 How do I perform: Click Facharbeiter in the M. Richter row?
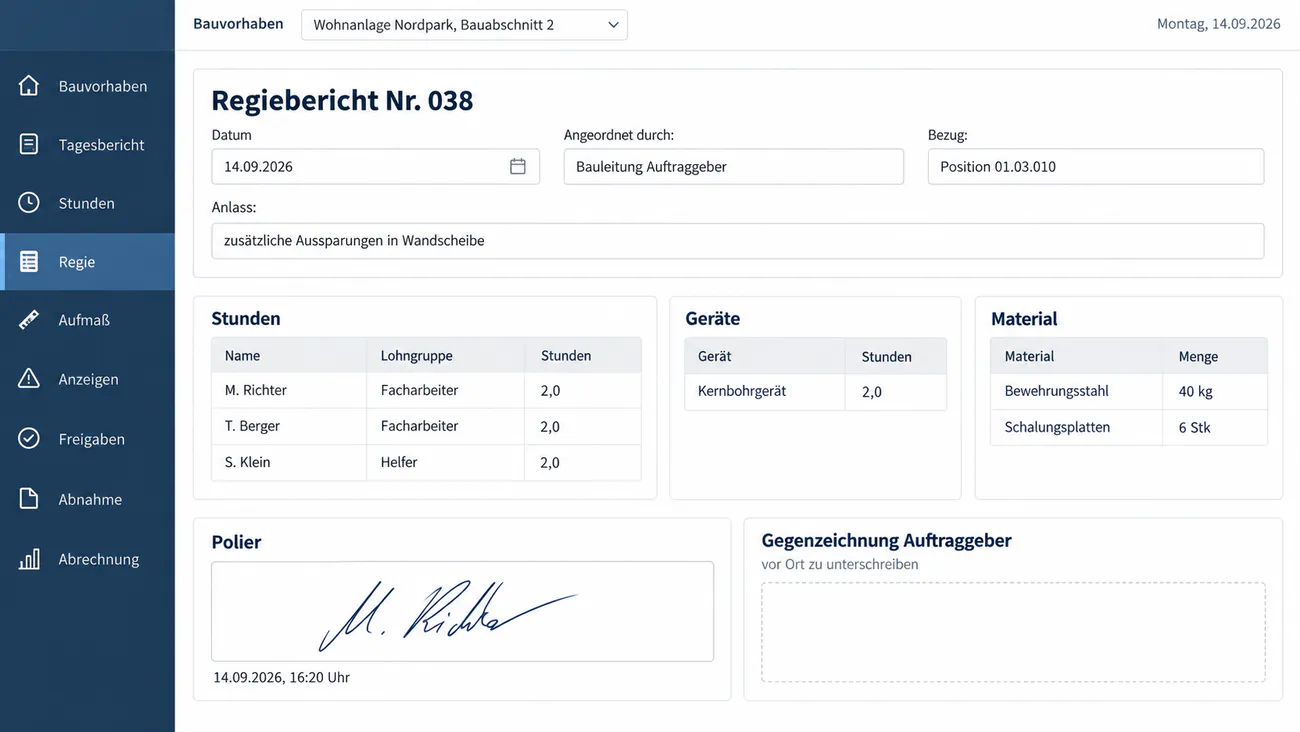446,390
